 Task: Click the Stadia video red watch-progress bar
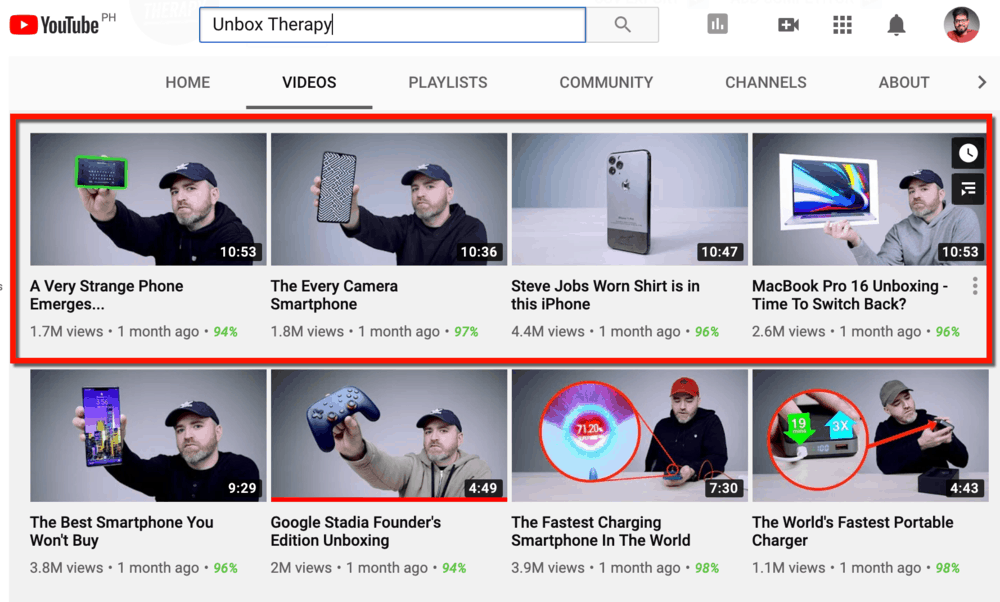389,499
